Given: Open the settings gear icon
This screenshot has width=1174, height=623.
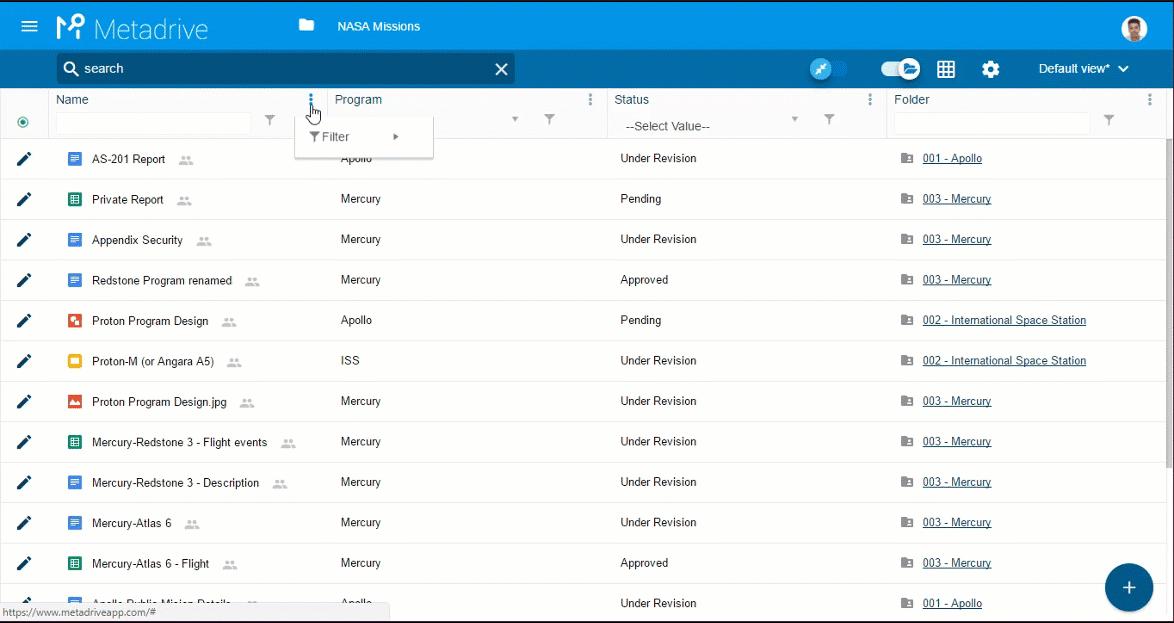Looking at the screenshot, I should point(990,69).
